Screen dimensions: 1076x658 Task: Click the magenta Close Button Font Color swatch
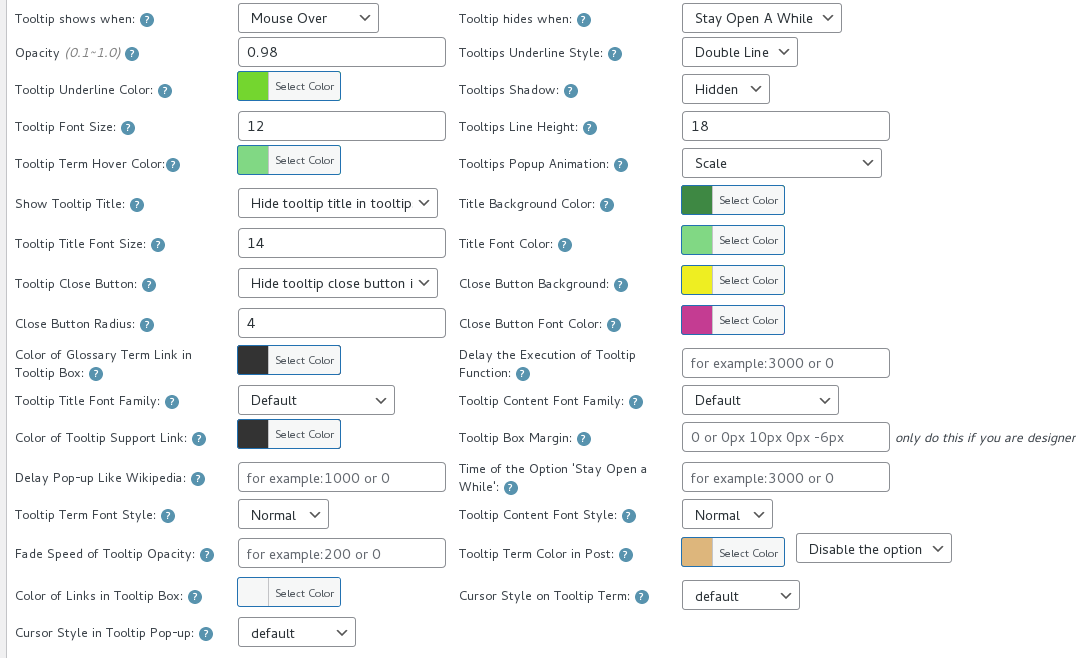(x=697, y=320)
